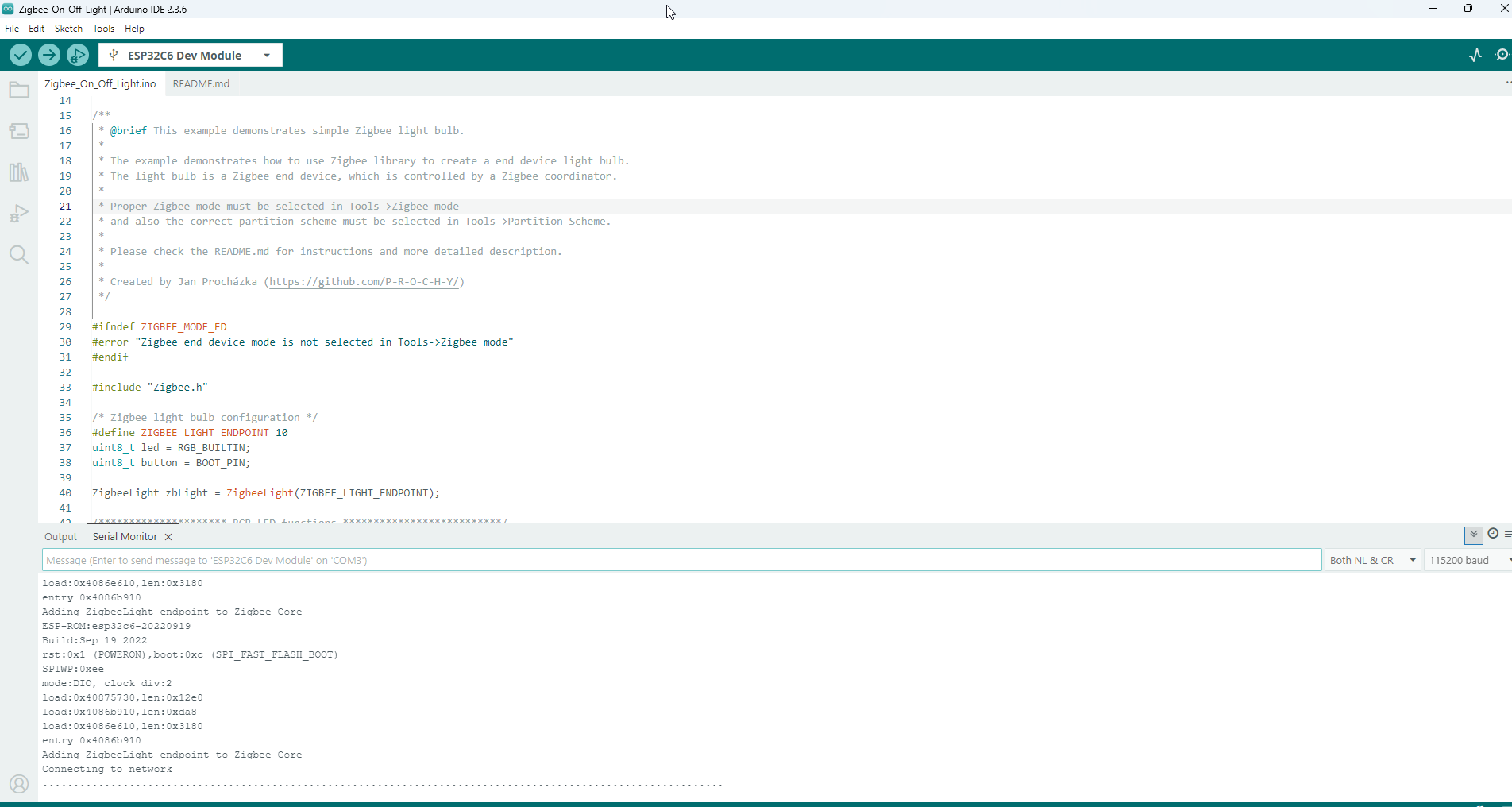Open the Debug sidebar panel
Image resolution: width=1512 pixels, height=807 pixels.
tap(19, 214)
